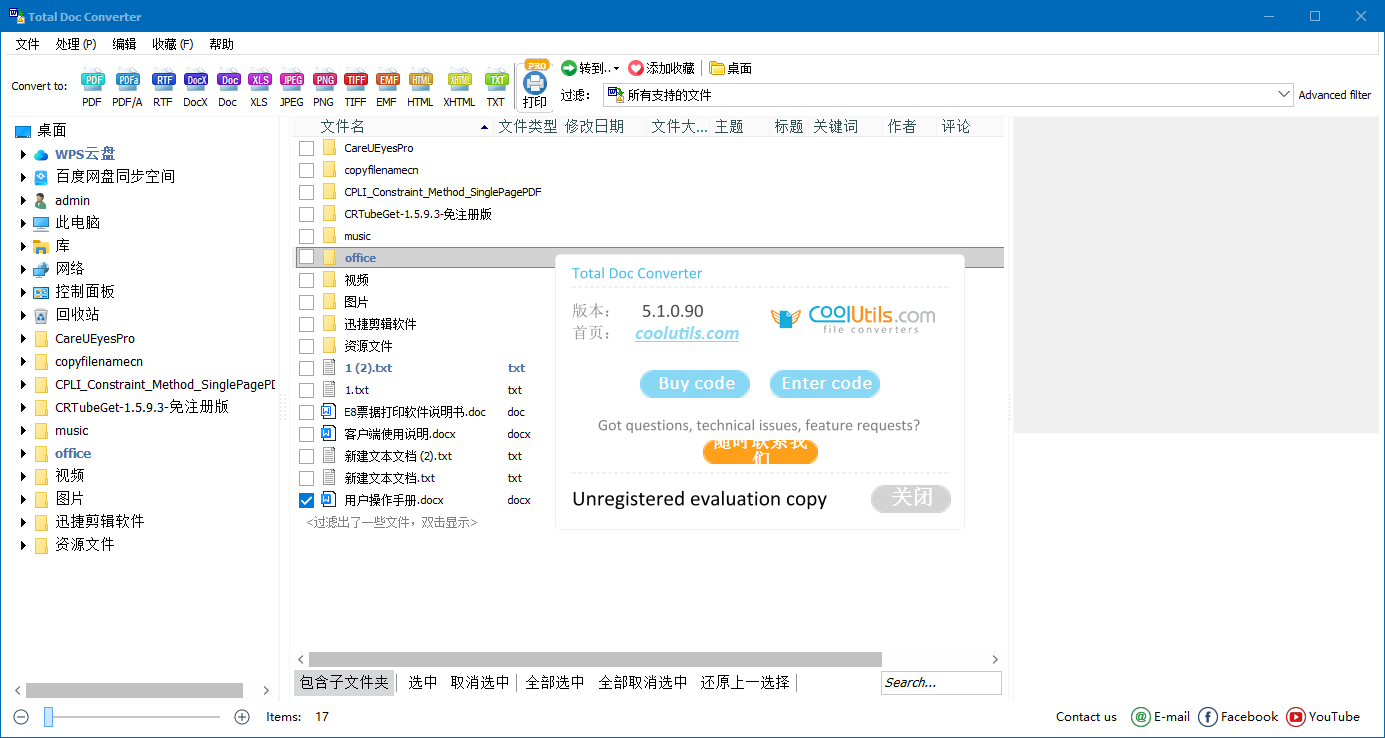This screenshot has height=738, width=1385.
Task: Adjust the zoom slider handle
Action: pyautogui.click(x=48, y=716)
